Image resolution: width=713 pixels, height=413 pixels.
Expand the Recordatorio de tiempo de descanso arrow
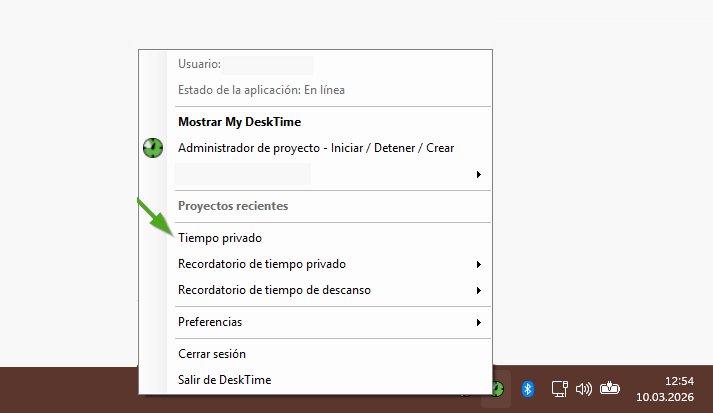click(479, 291)
